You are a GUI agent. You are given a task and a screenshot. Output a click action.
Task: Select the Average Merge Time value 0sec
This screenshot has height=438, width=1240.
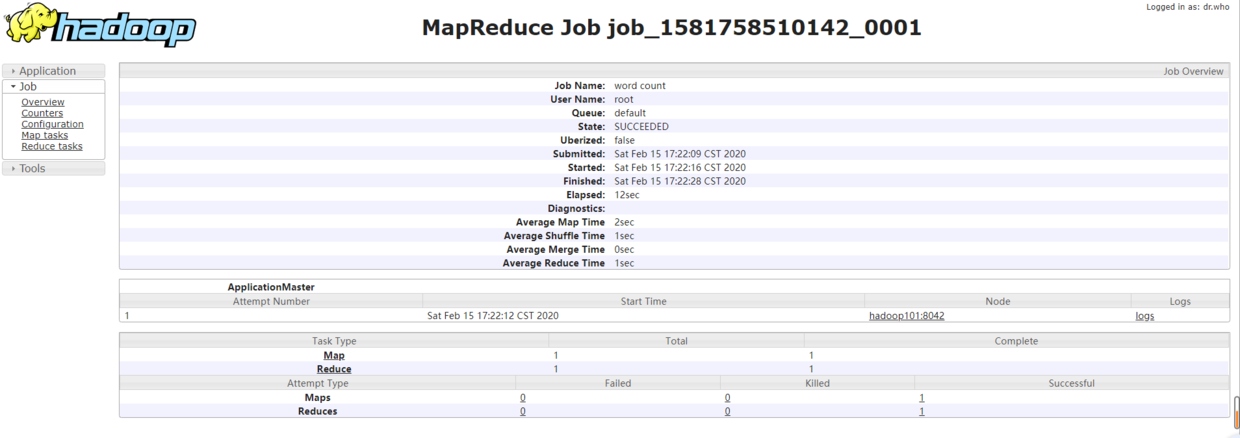(624, 250)
